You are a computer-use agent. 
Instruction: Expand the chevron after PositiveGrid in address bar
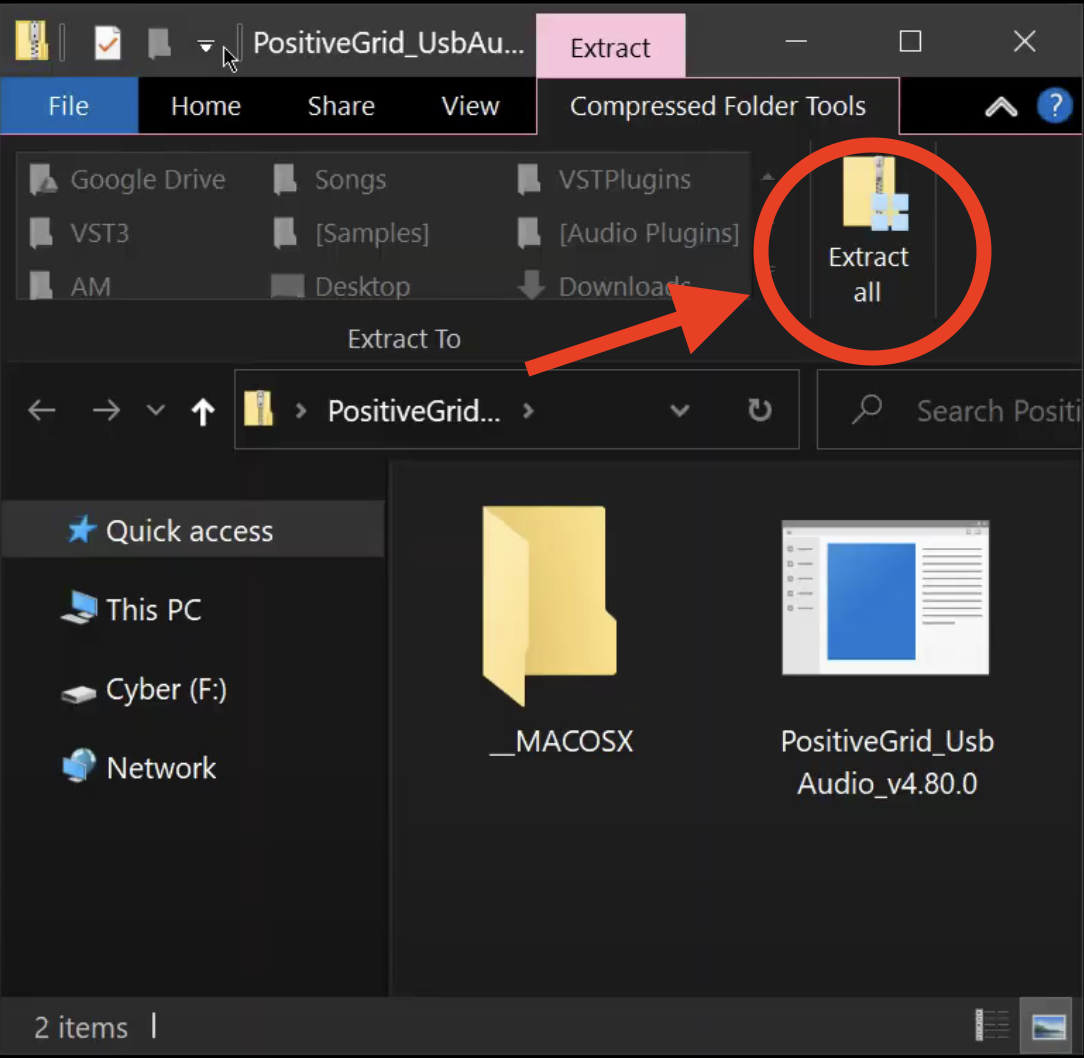(528, 411)
